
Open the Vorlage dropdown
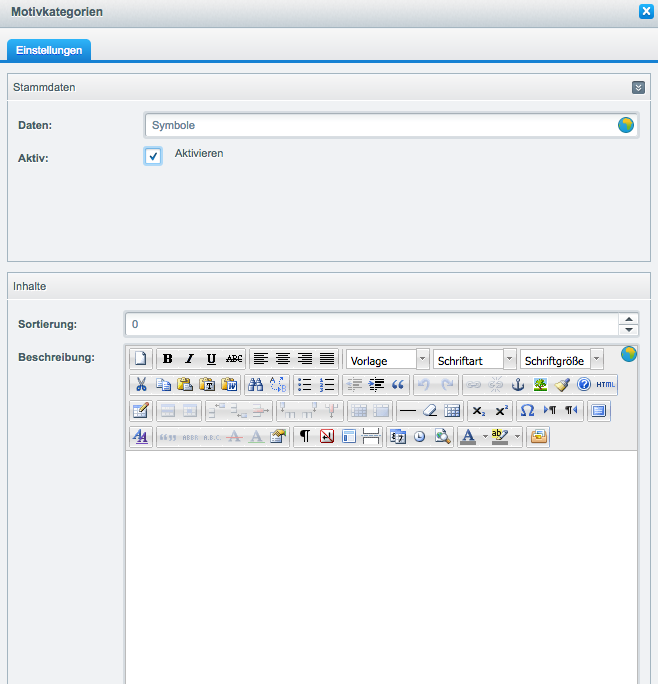pyautogui.click(x=387, y=360)
